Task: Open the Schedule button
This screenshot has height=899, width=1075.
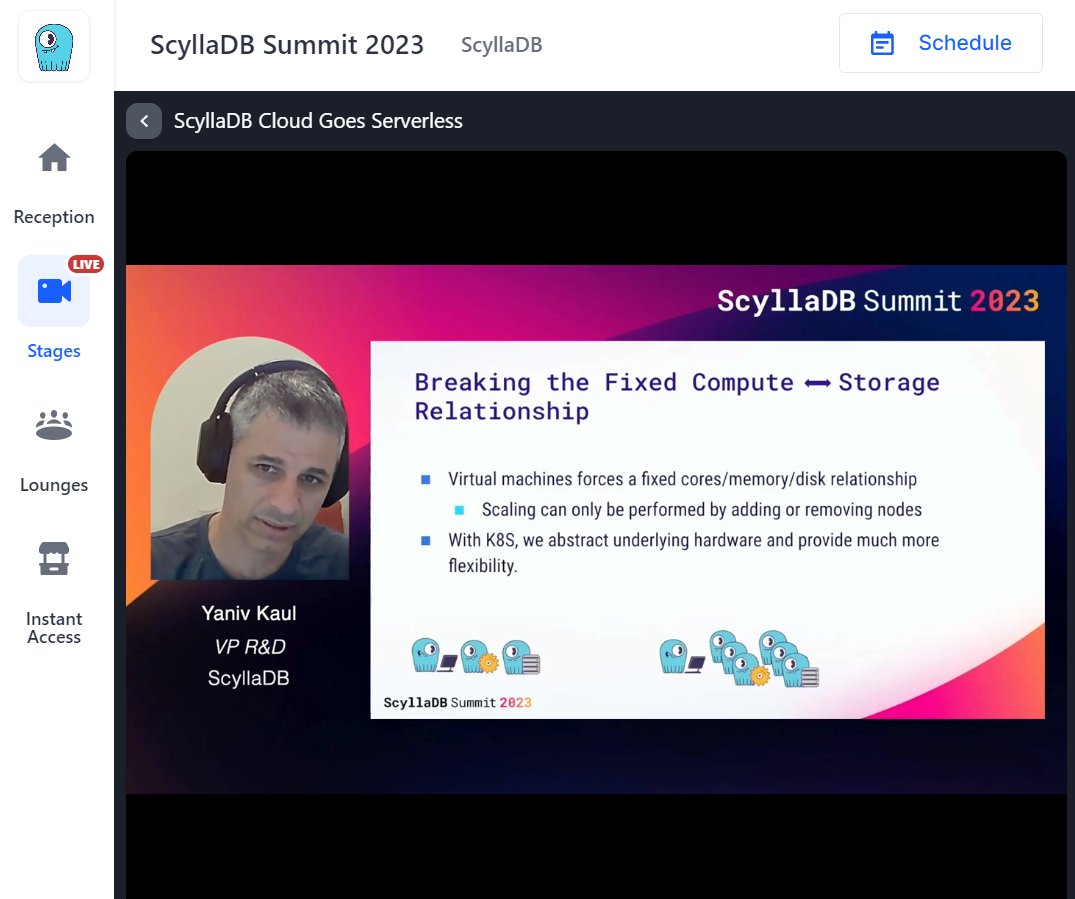Action: [941, 43]
